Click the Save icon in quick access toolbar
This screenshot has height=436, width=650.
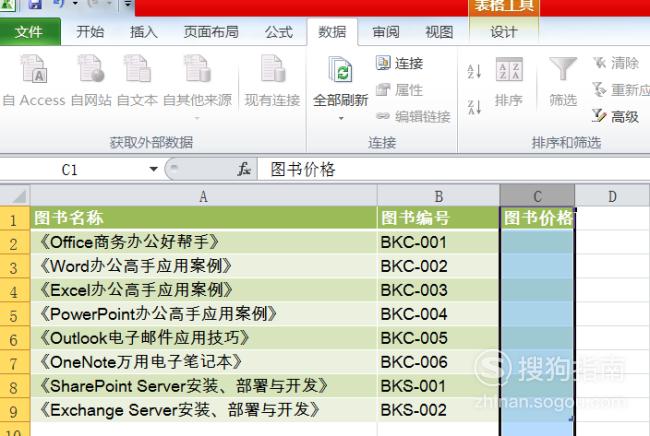point(35,4)
